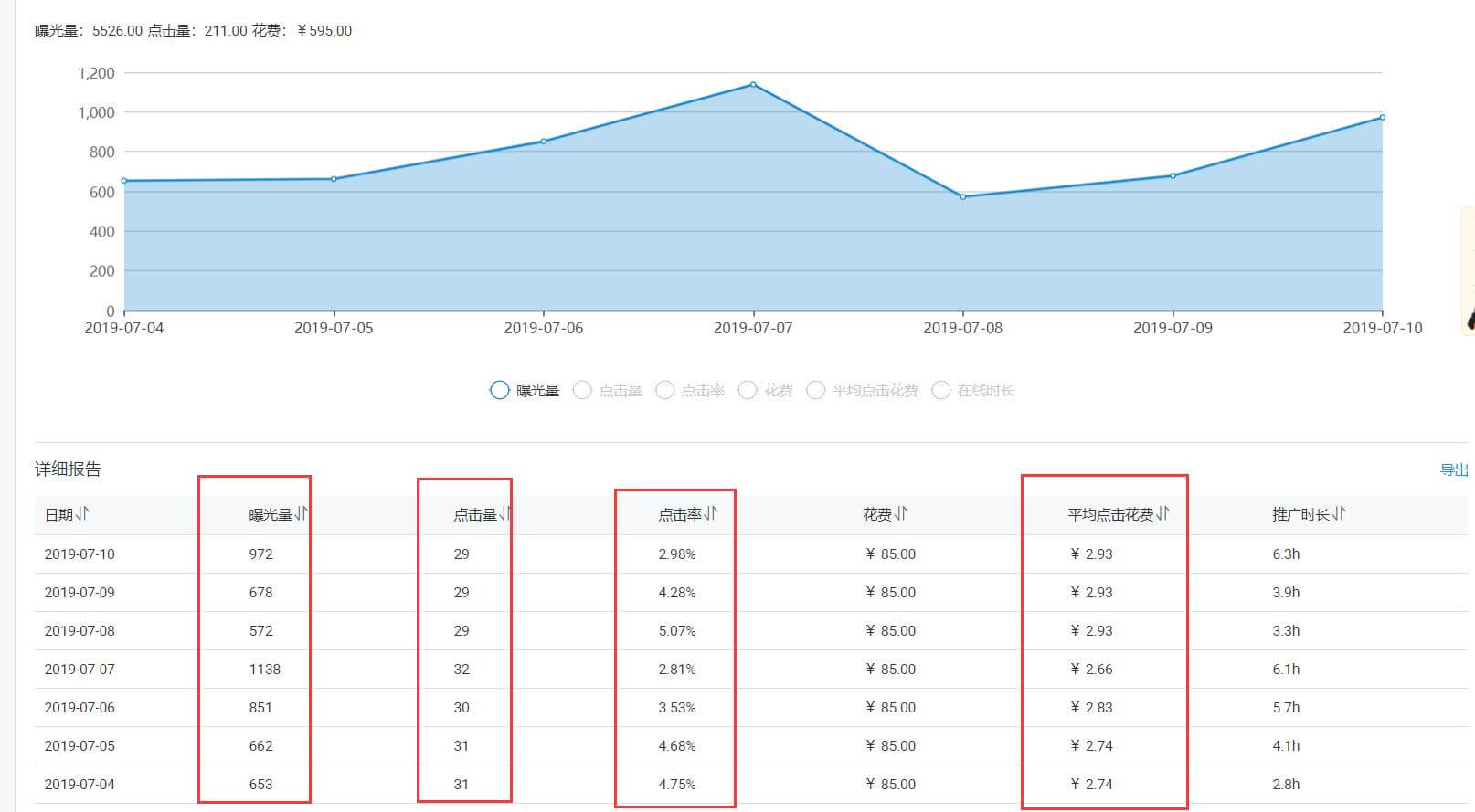The height and width of the screenshot is (812, 1475).
Task: Choose 花费 radio option for chart
Action: click(x=748, y=391)
